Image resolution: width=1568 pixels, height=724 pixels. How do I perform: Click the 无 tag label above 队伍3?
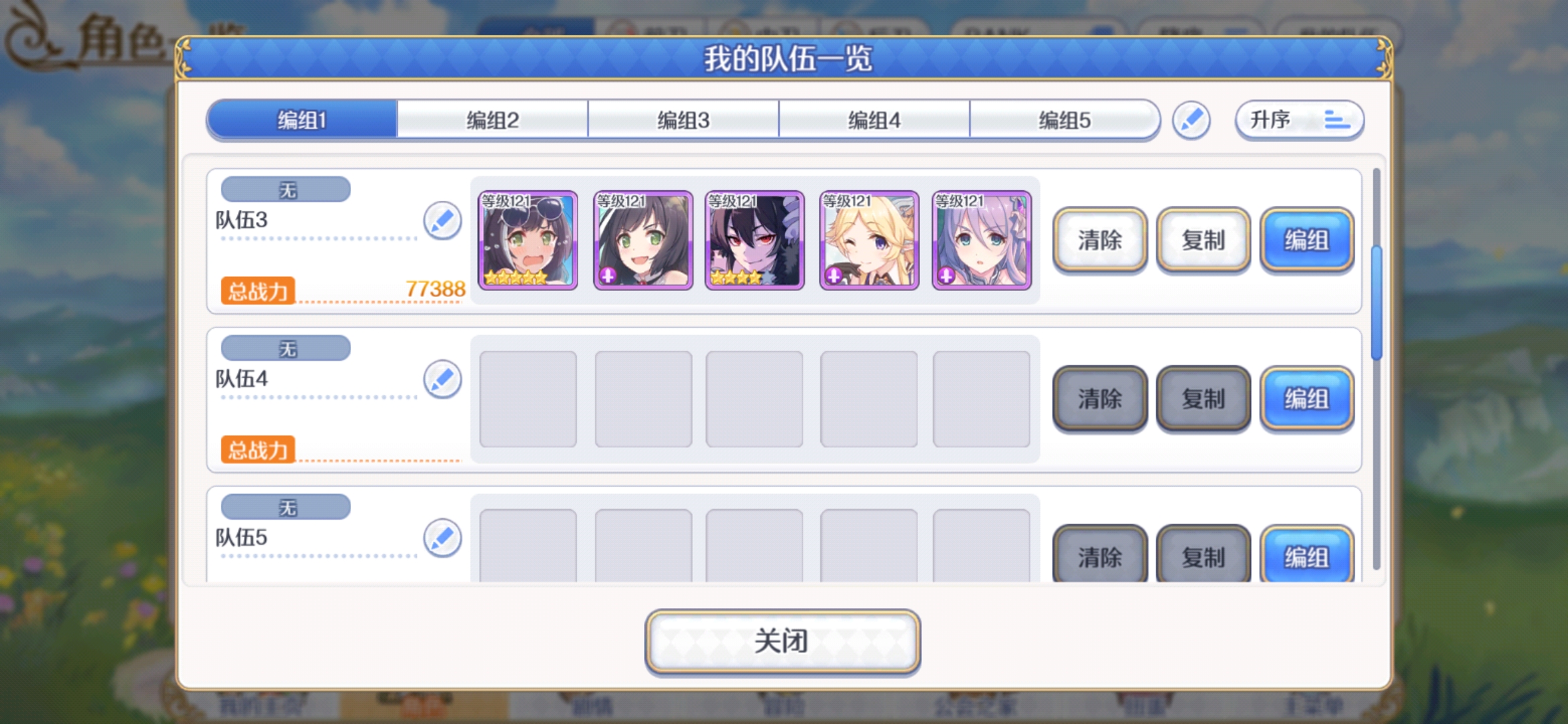click(286, 190)
